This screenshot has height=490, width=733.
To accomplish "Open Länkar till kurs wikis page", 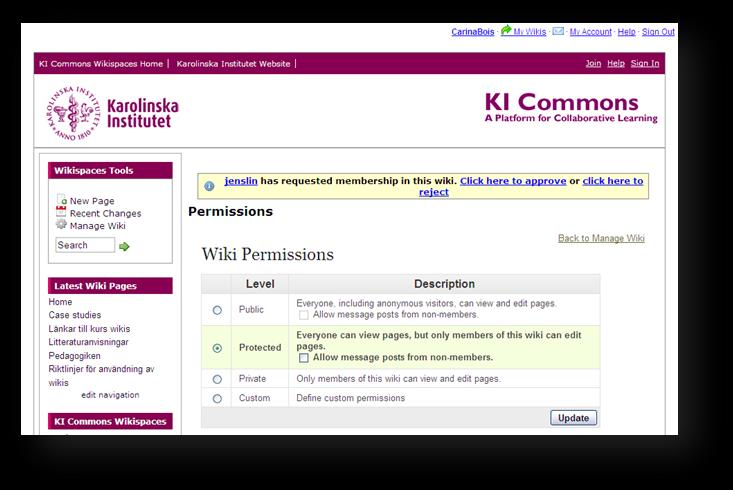I will tap(89, 329).
